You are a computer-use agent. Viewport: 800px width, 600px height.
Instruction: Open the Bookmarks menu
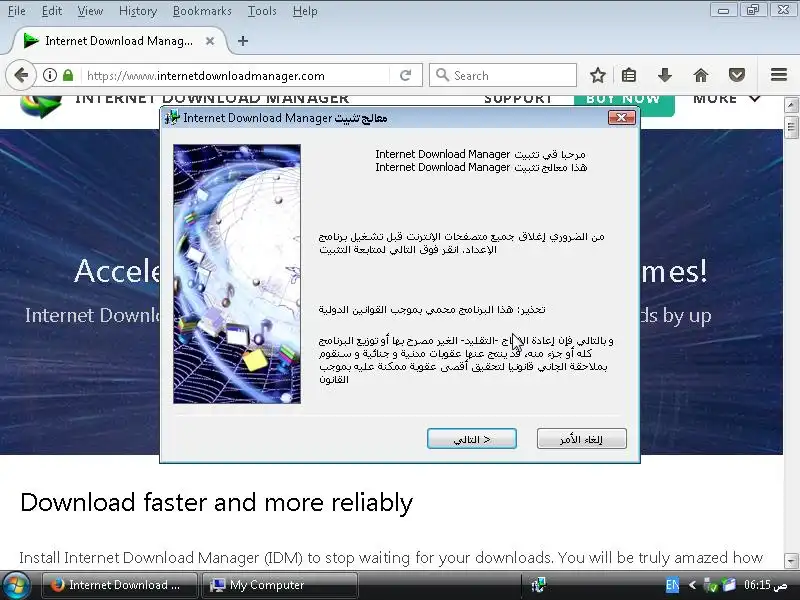pos(202,11)
